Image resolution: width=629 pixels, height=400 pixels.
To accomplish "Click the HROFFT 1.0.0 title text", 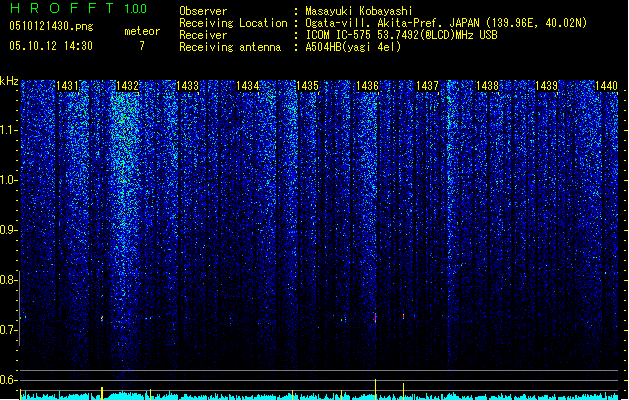I will [x=79, y=8].
